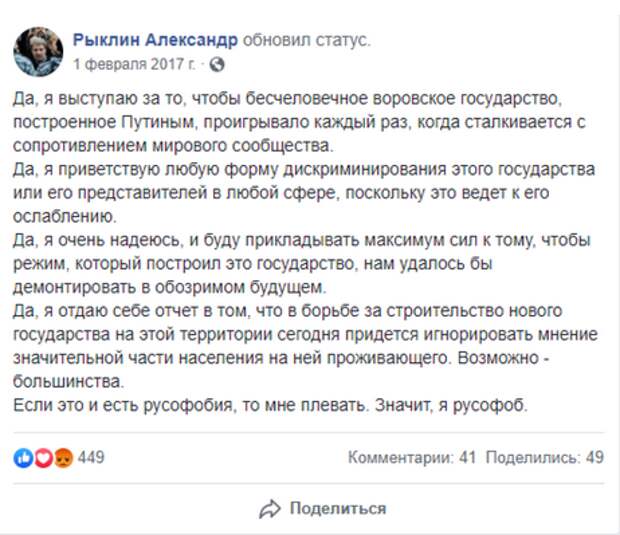
Task: Click the обновил статус text in the header
Action: pos(306,40)
